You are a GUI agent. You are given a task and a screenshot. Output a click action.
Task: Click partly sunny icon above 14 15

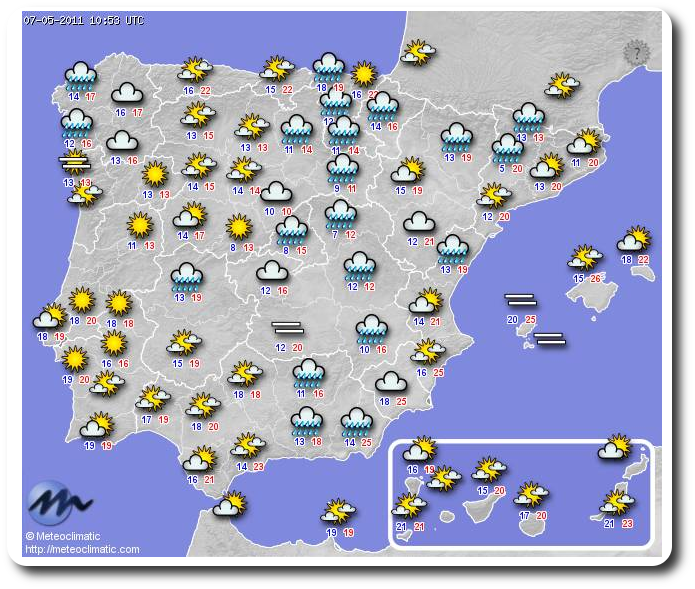[199, 166]
